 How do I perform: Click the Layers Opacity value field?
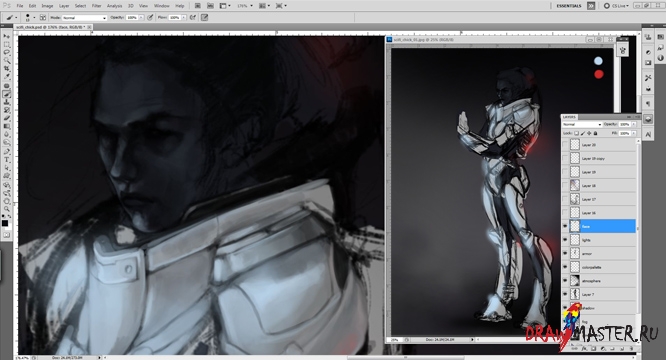624,124
